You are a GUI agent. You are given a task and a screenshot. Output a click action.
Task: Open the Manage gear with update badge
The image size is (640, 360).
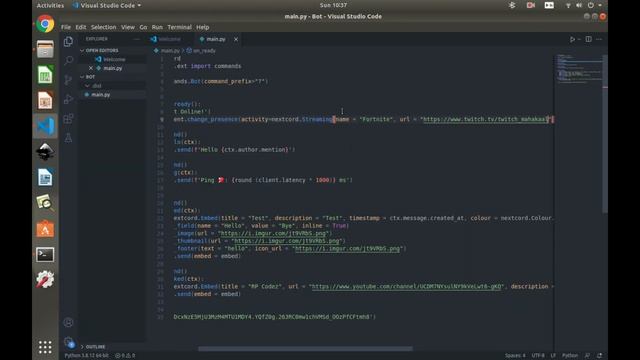click(69, 342)
